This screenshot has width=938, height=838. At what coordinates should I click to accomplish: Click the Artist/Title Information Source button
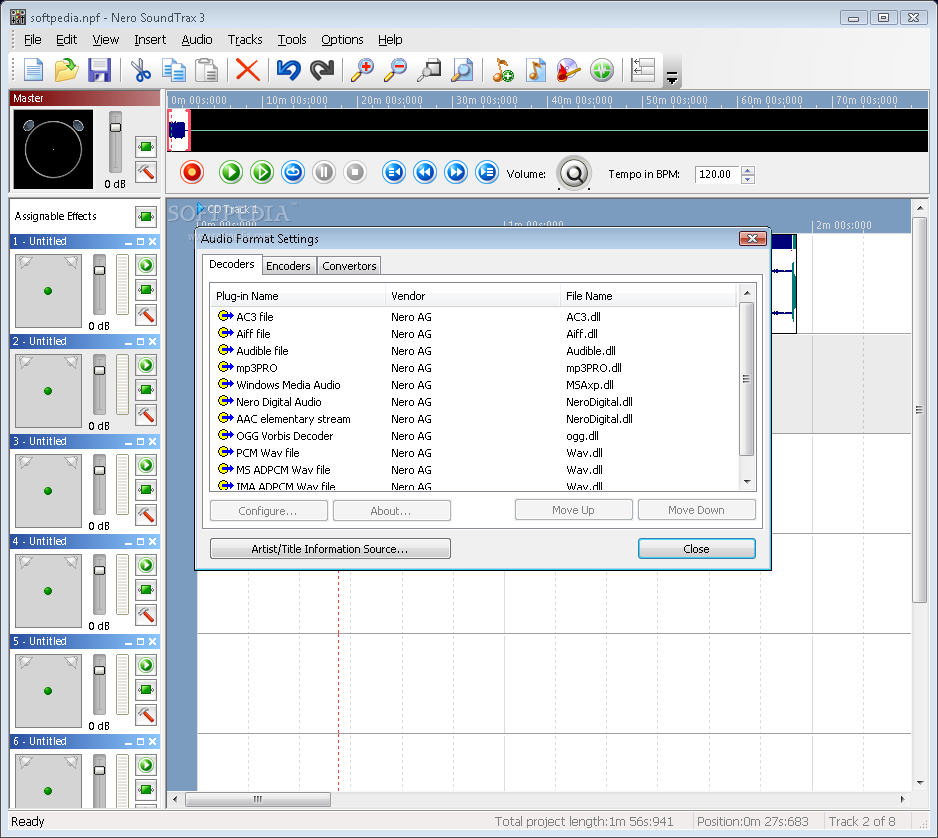click(330, 548)
